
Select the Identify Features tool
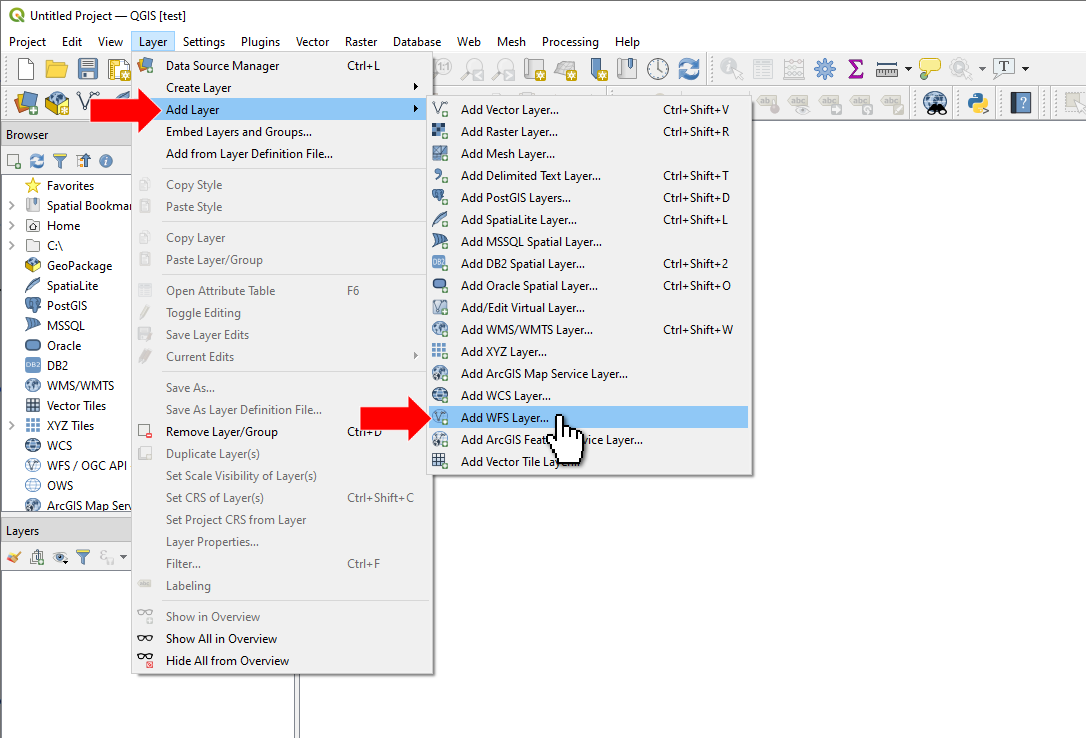[x=731, y=69]
